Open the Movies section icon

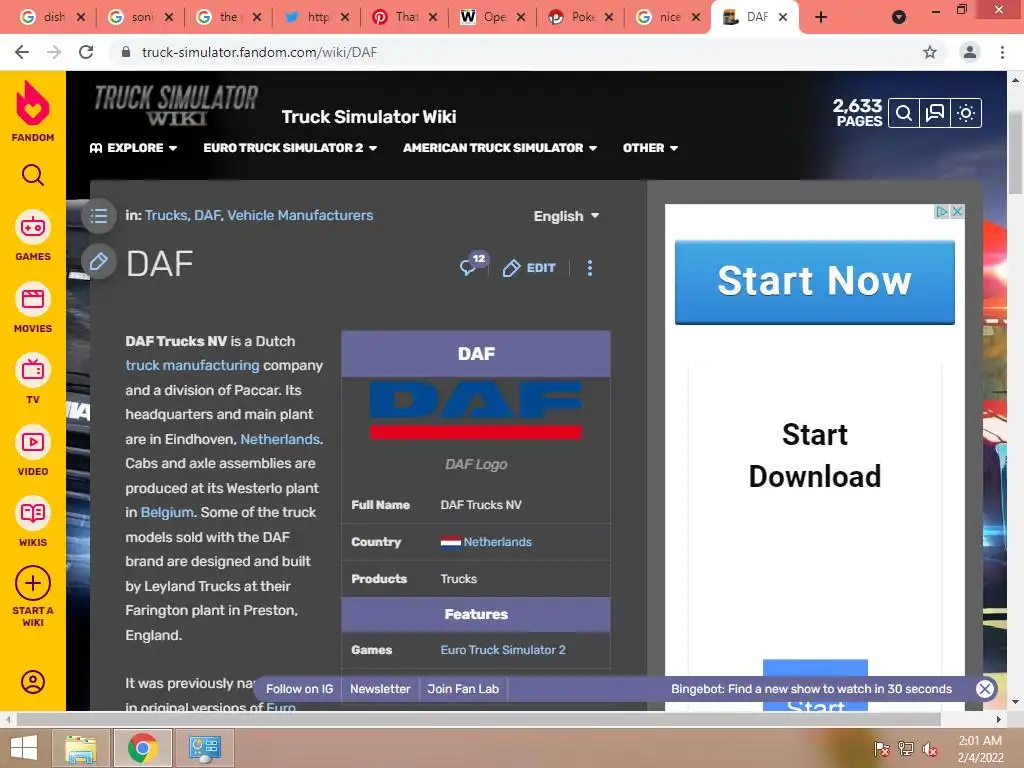33,299
